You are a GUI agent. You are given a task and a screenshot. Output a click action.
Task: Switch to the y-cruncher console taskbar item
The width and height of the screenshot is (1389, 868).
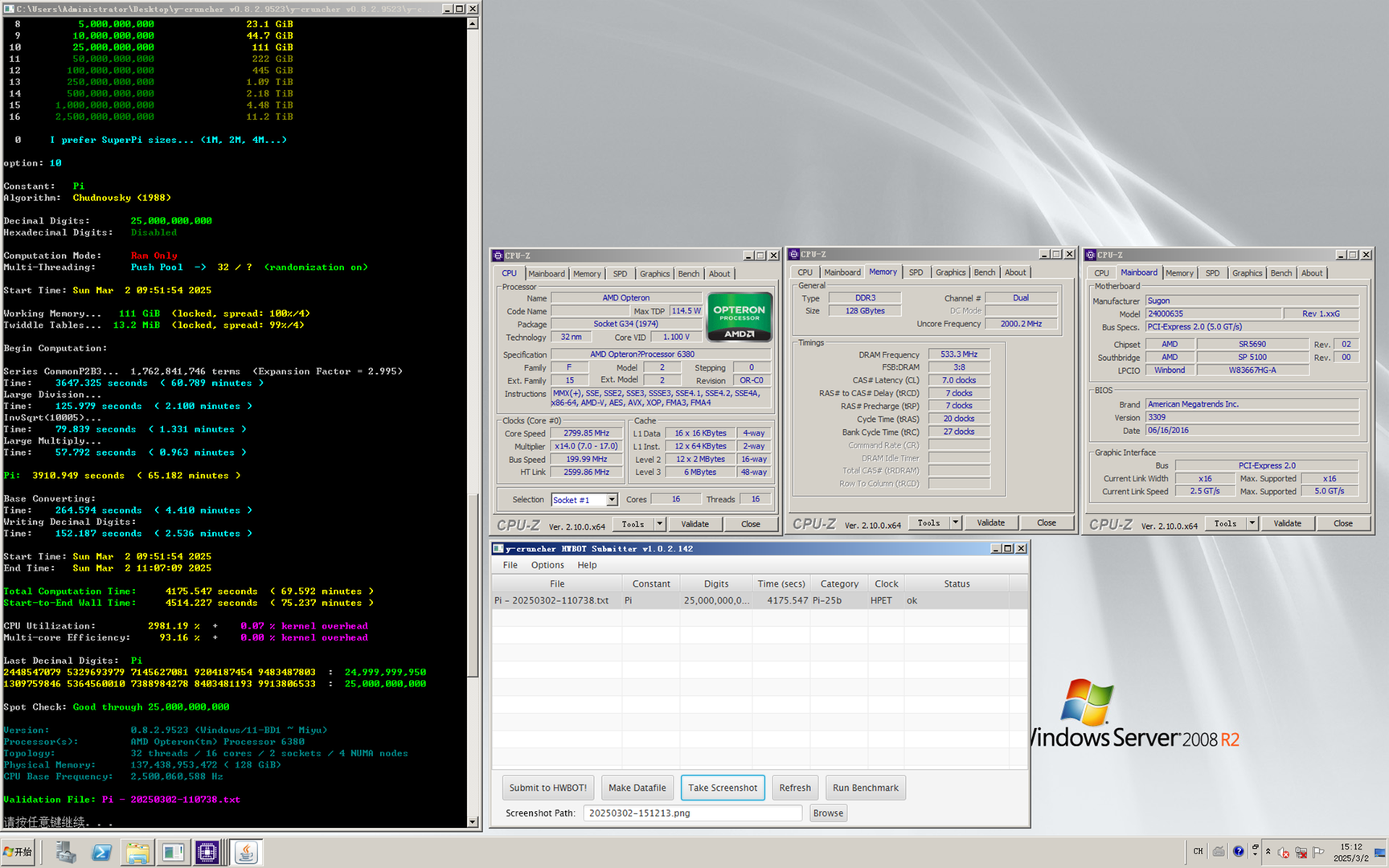coord(173,852)
